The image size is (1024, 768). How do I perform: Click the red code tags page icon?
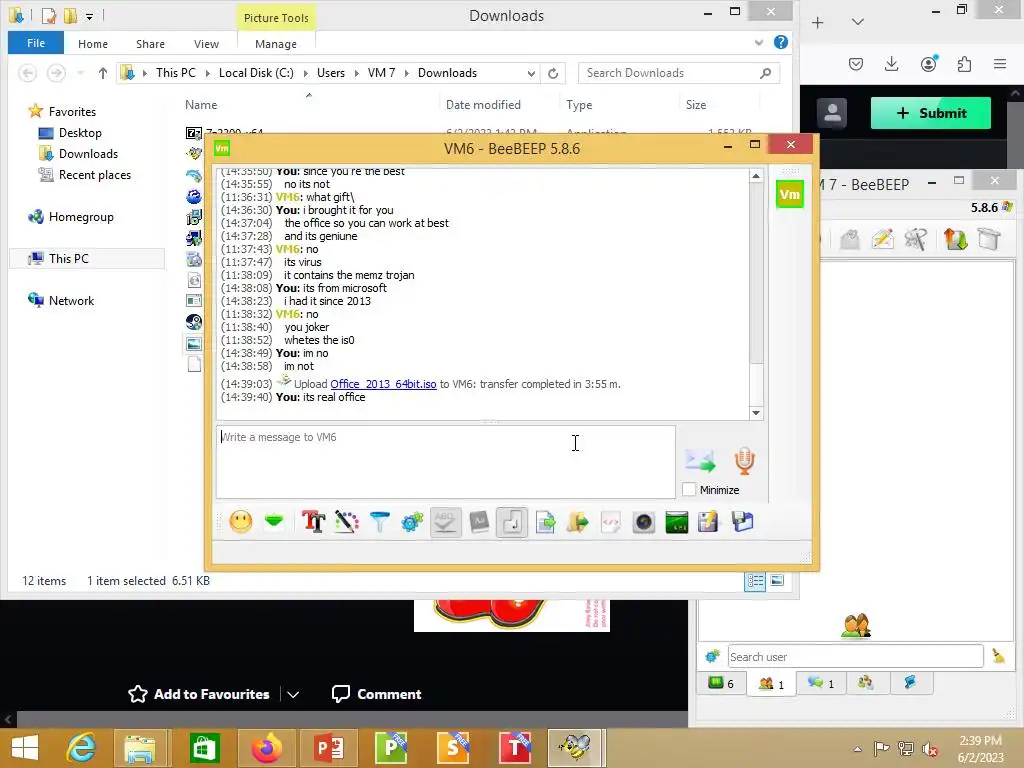coord(611,522)
